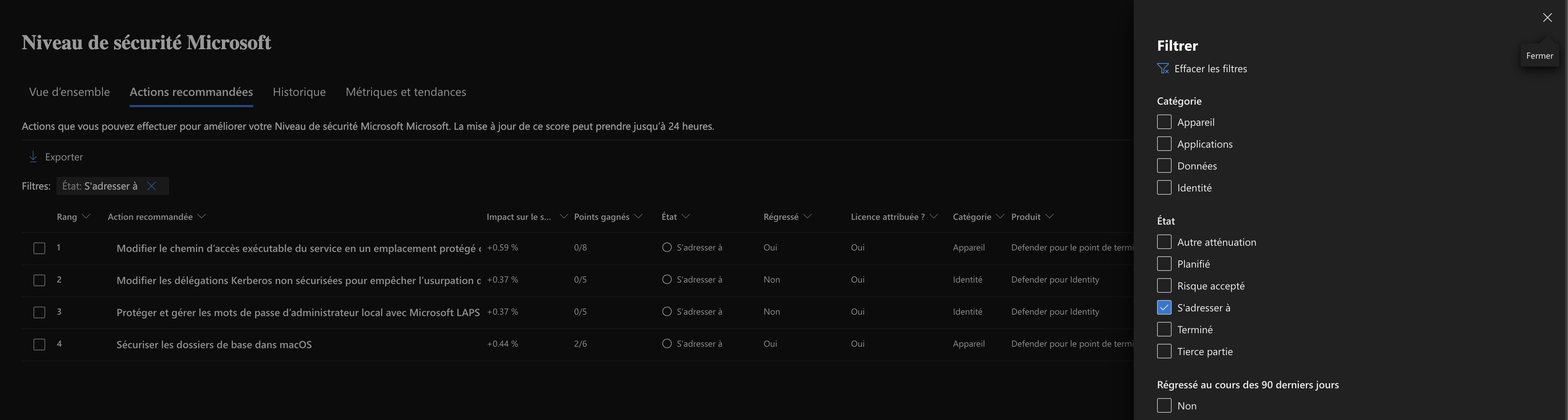Screen dimensions: 1568x420
Task: Click the Exporter download icon
Action: (x=34, y=157)
